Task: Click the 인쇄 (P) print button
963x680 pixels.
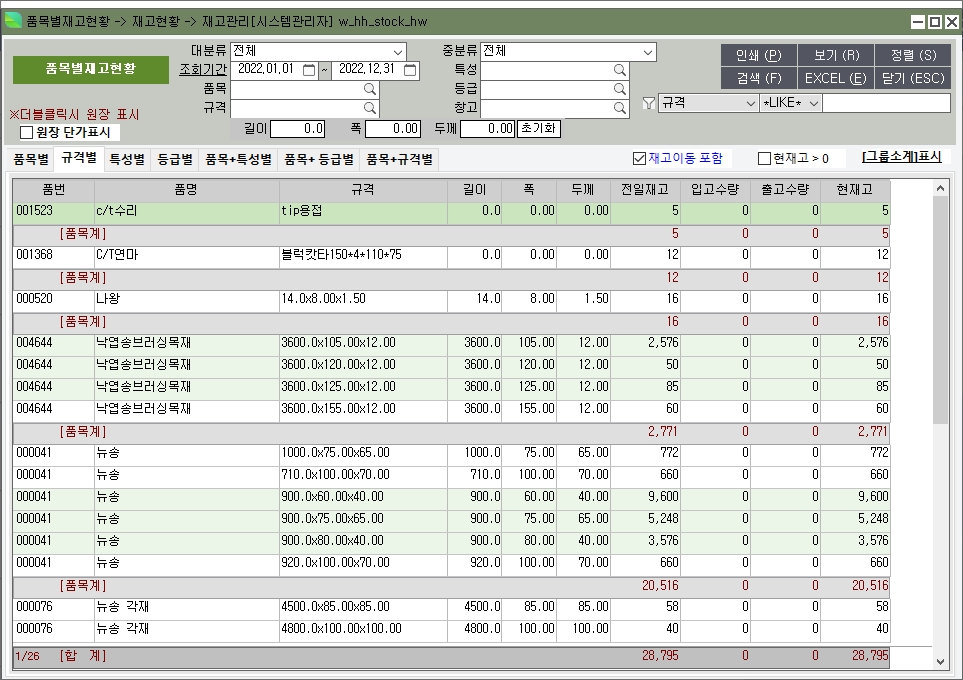Action: 758,55
